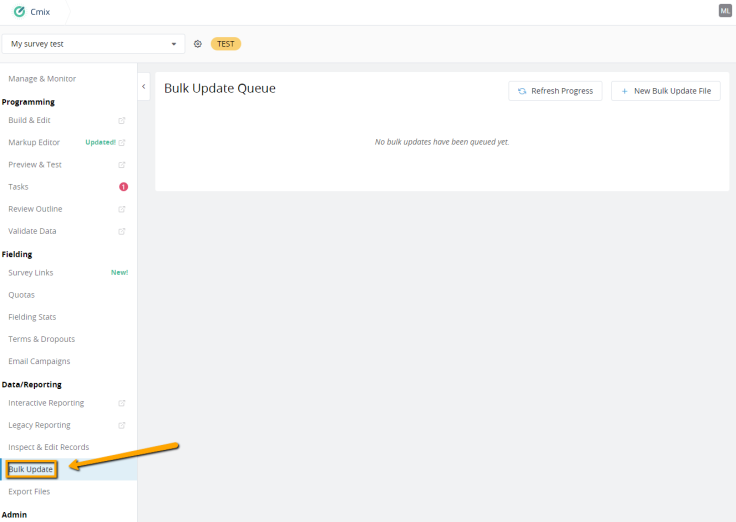Open Build & Edit
Image resolution: width=736 pixels, height=522 pixels.
[x=29, y=120]
